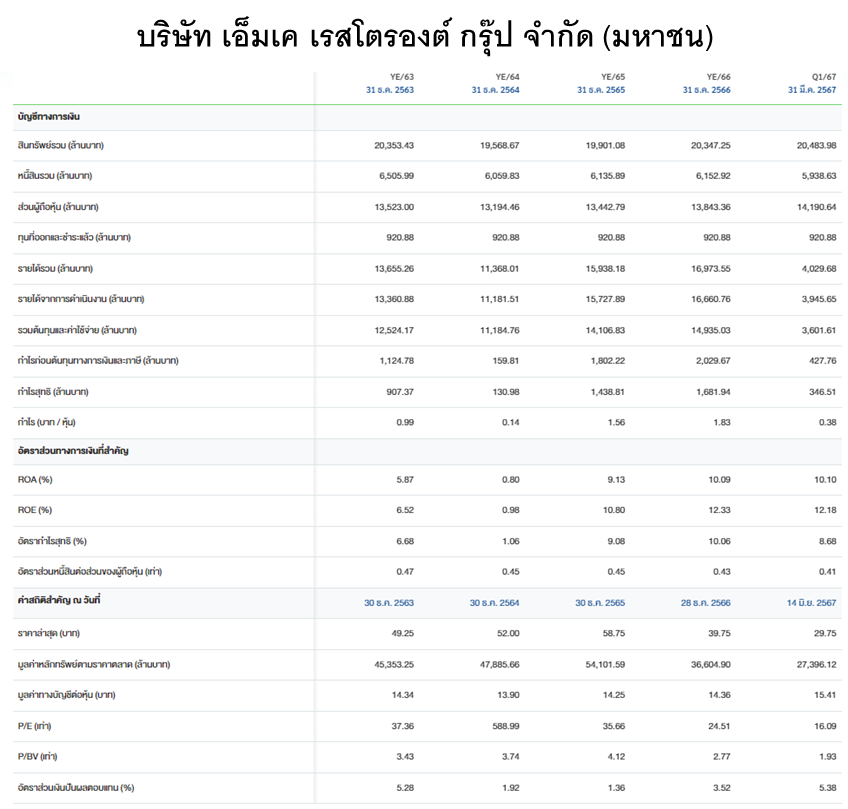Click total costs value 12,524.17
The height and width of the screenshot is (809, 848).
(394, 330)
